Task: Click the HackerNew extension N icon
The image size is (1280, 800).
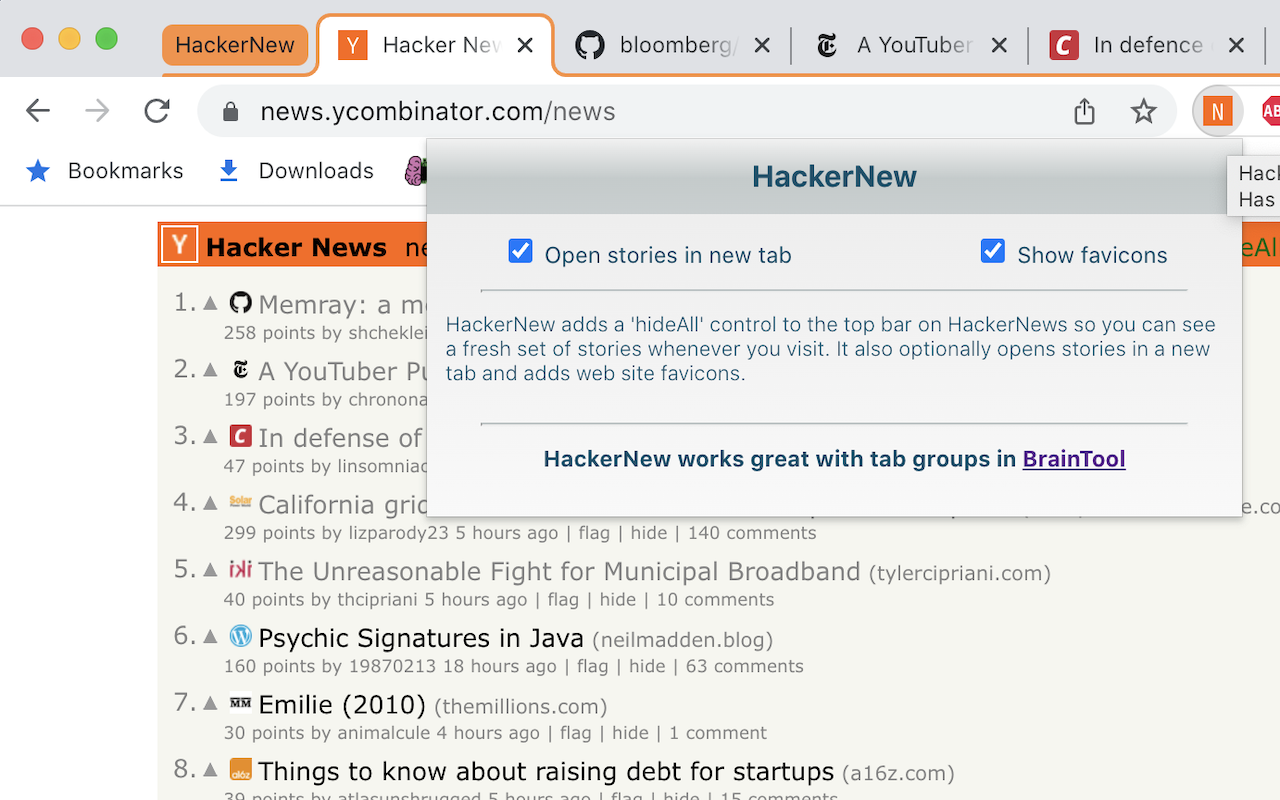Action: pos(1217,111)
